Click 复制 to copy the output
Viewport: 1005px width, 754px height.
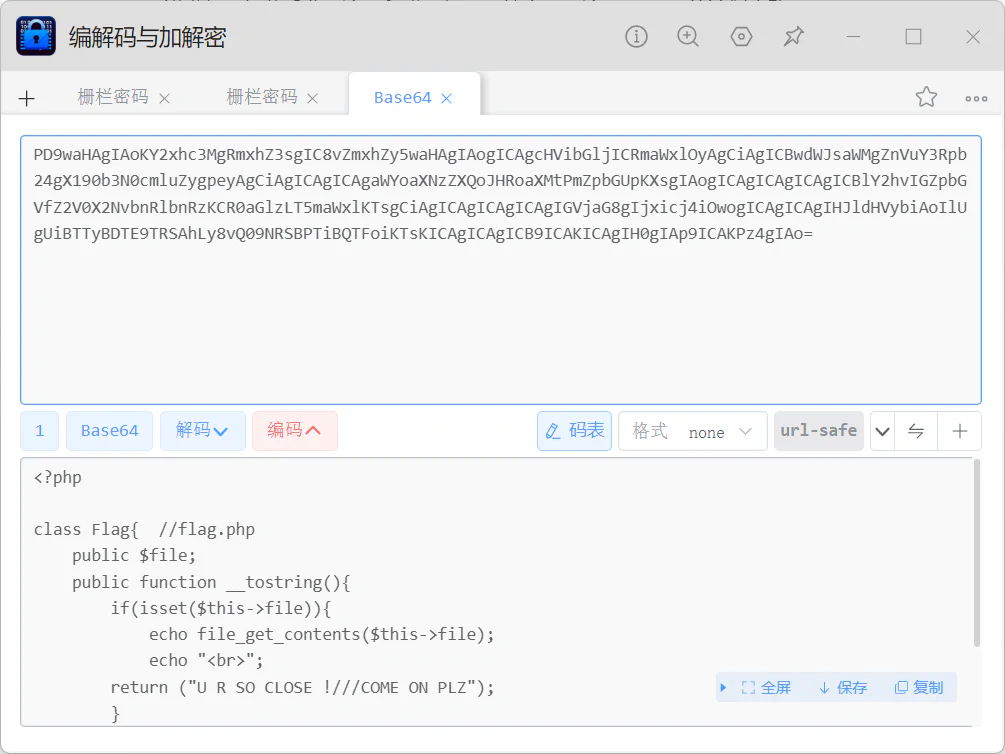click(919, 688)
